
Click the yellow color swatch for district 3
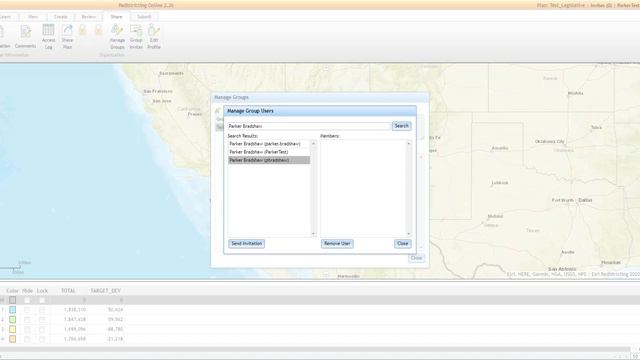click(13, 329)
